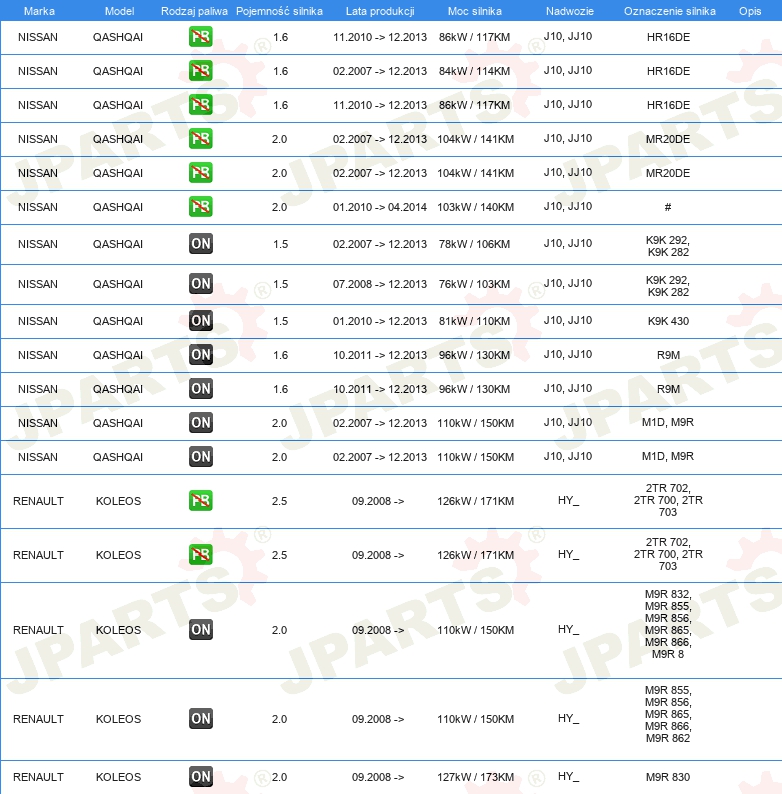Click capacity 1.6 in the 84kW / 114KM row

[x=281, y=71]
